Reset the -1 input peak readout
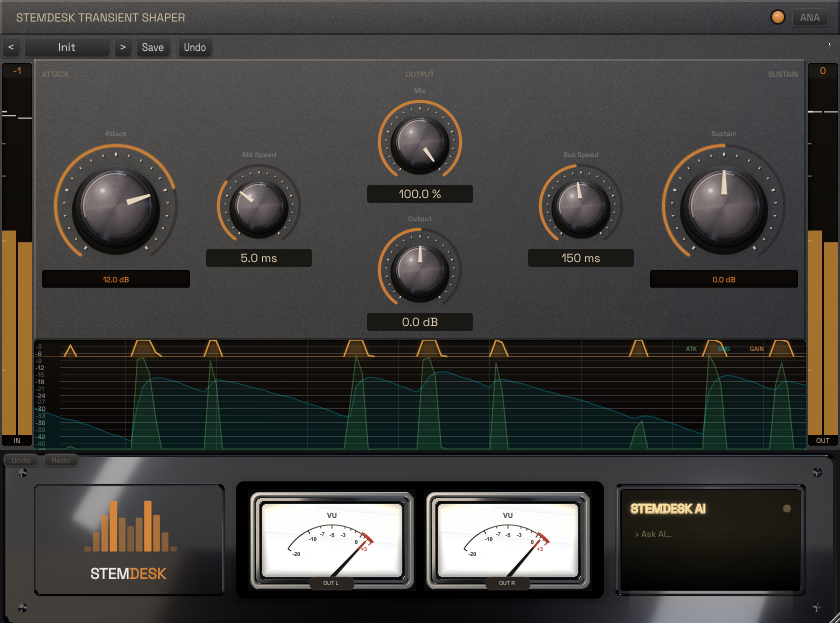 pos(17,71)
